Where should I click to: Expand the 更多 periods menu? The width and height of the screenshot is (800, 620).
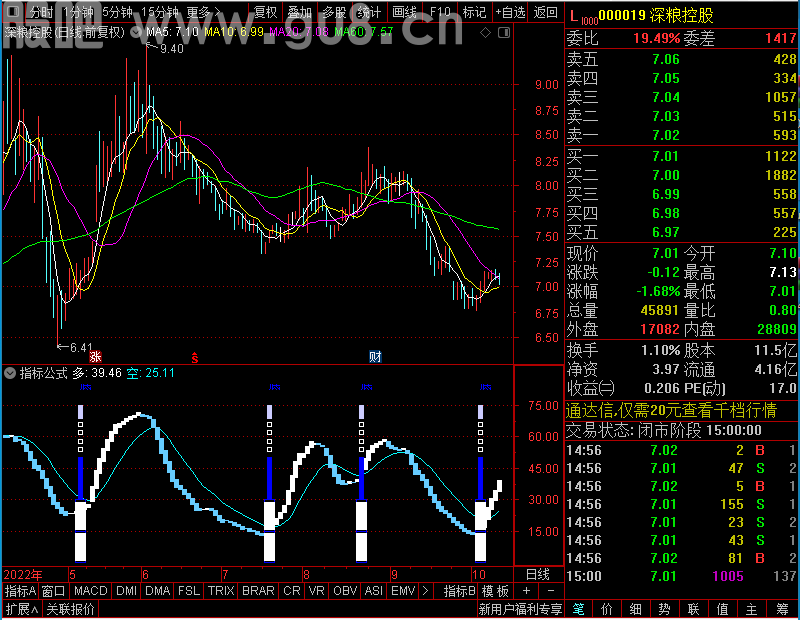(x=204, y=12)
